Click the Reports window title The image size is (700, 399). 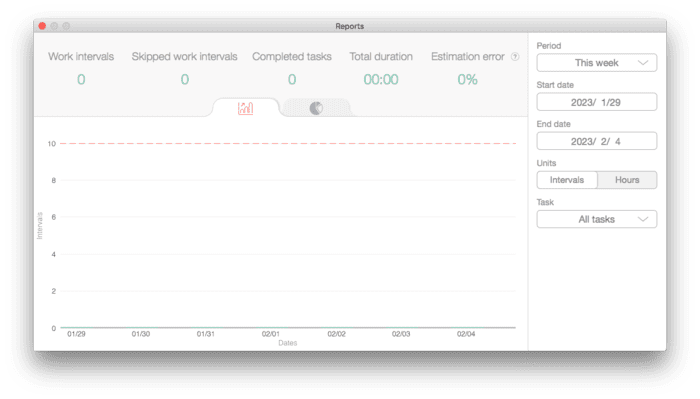coord(350,26)
